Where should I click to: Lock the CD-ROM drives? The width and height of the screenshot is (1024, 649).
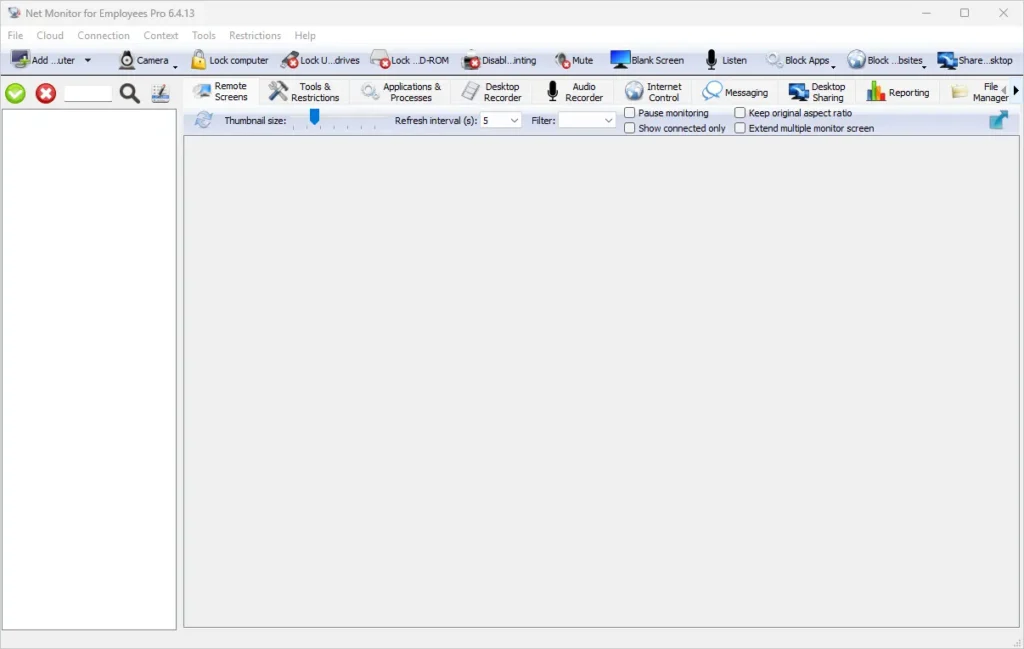coord(410,59)
